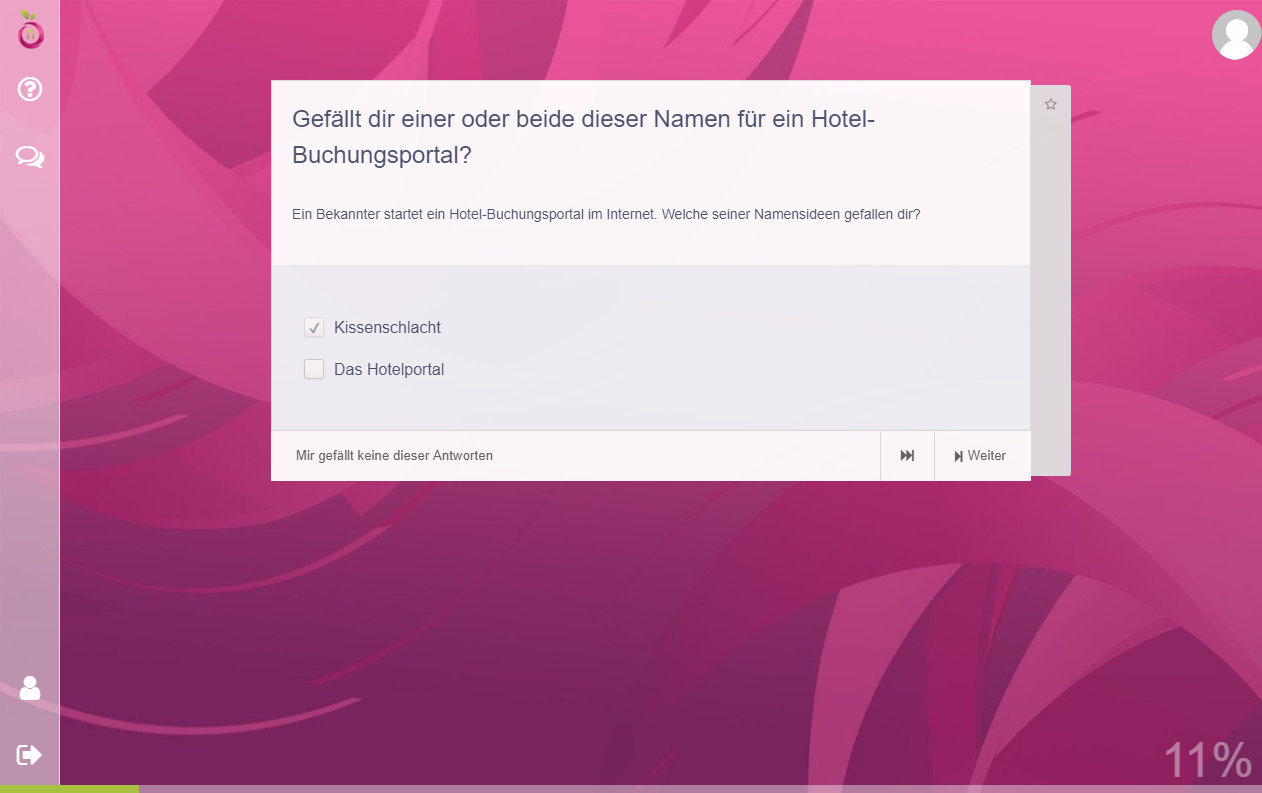Image resolution: width=1262 pixels, height=793 pixels.
Task: Open the chat bubbles icon in sidebar
Action: [30, 157]
